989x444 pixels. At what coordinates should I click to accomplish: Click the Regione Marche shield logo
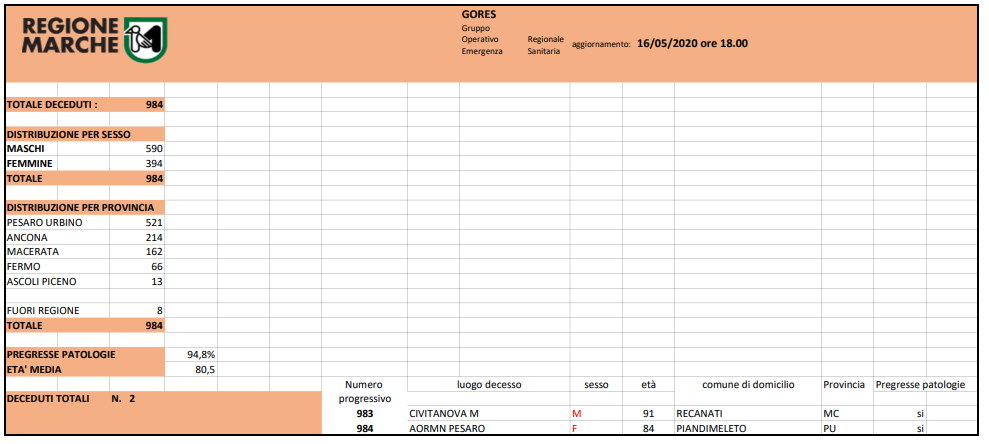[145, 40]
